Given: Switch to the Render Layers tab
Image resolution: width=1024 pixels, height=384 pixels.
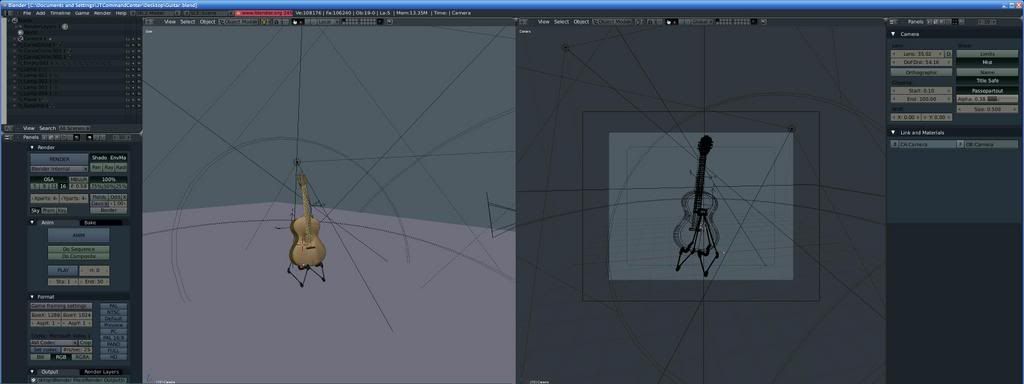Looking at the screenshot, I should 103,372.
